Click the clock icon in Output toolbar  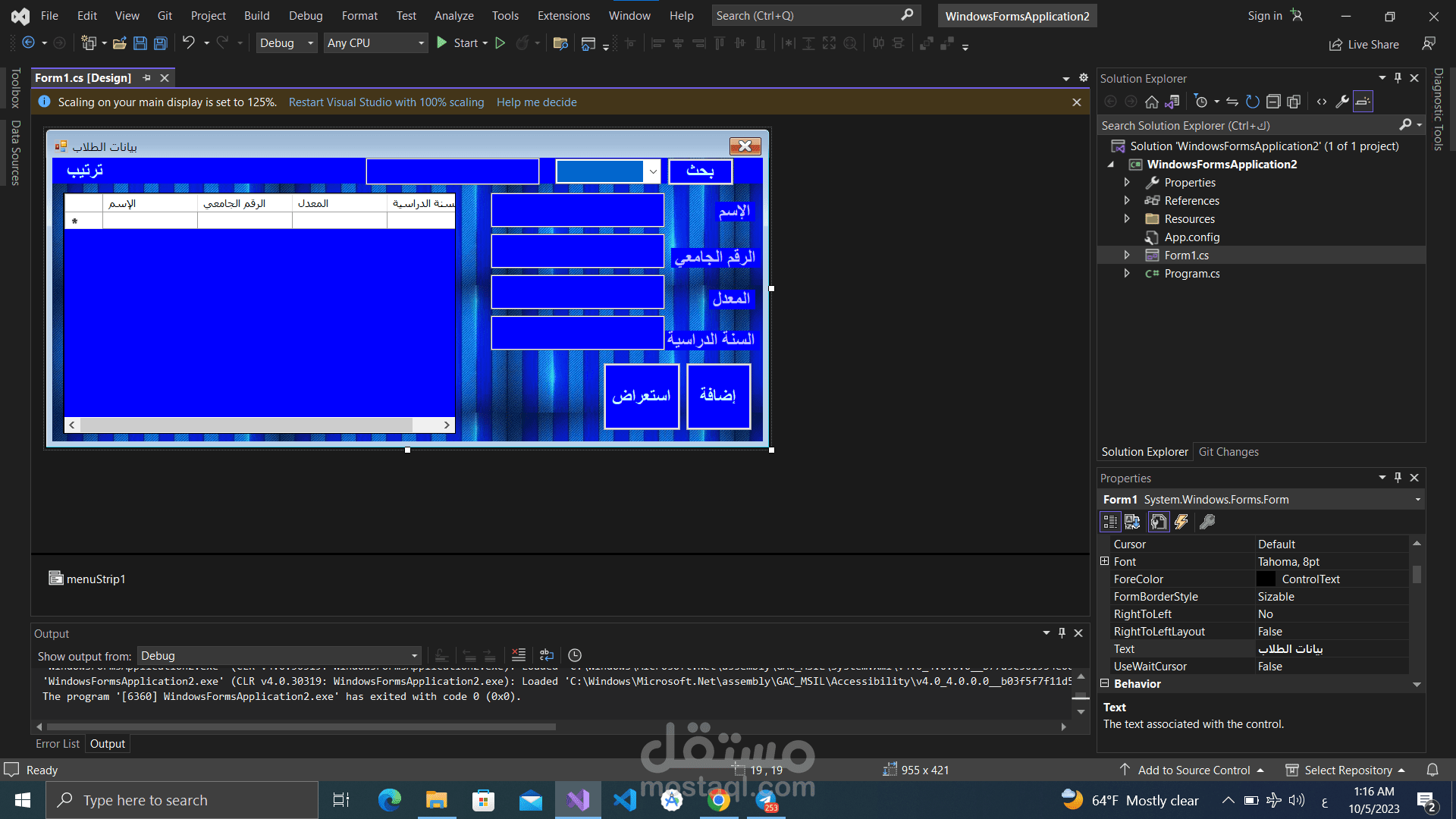click(x=575, y=655)
